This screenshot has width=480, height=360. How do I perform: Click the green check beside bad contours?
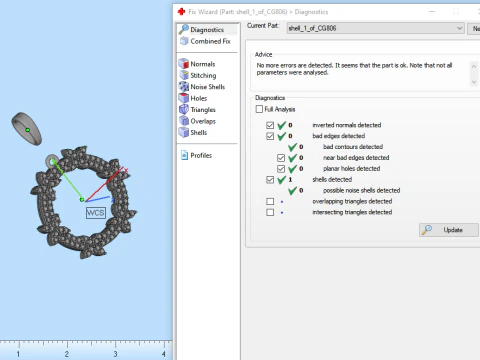[292, 147]
